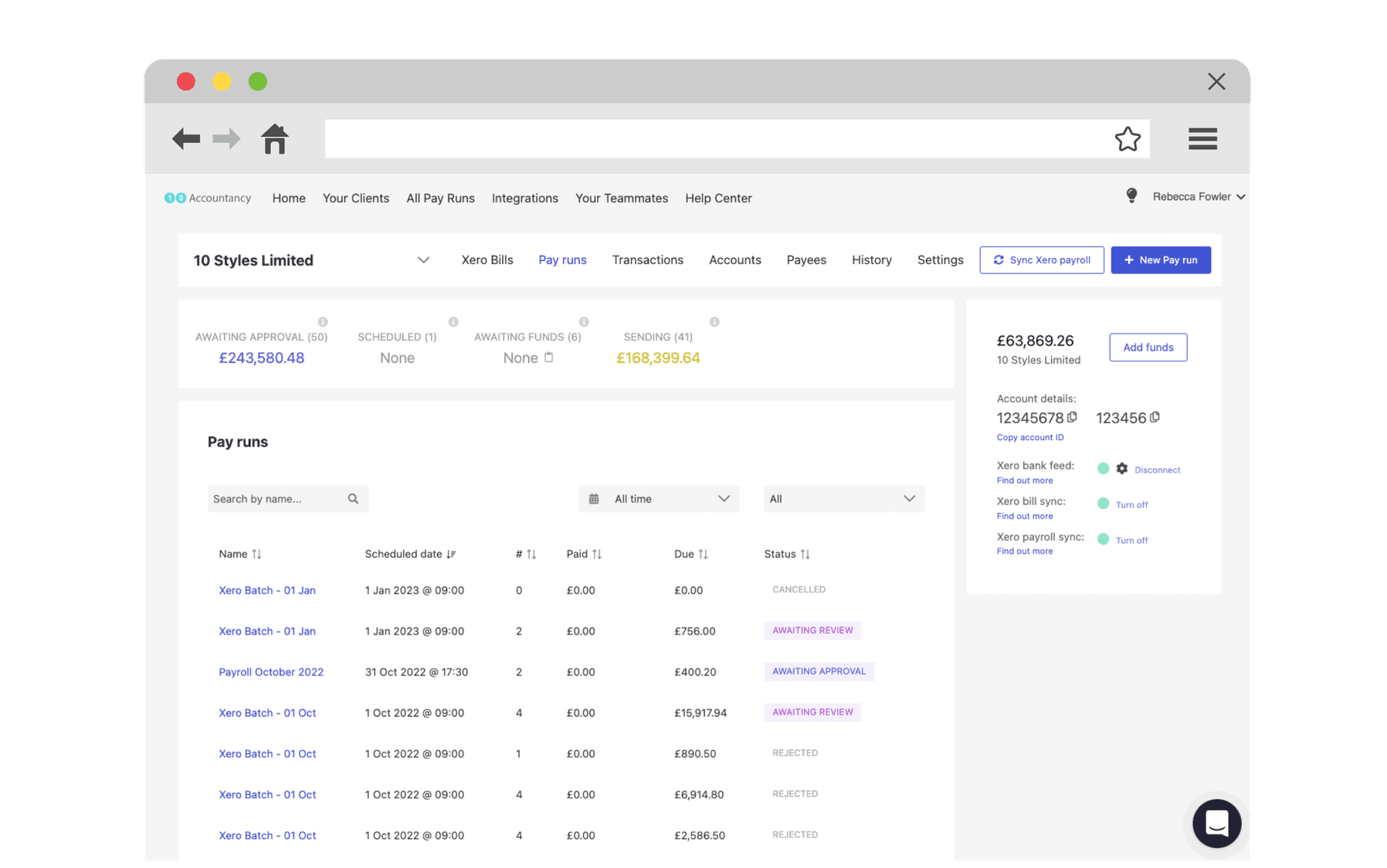Sort by # column arrows
The width and height of the screenshot is (1387, 868).
(531, 554)
